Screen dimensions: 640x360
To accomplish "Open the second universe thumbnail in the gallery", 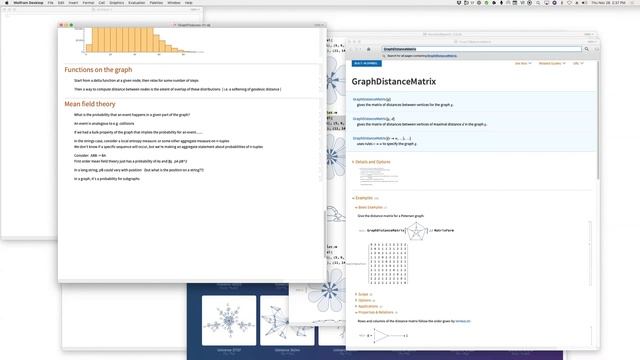I will [x=287, y=320].
